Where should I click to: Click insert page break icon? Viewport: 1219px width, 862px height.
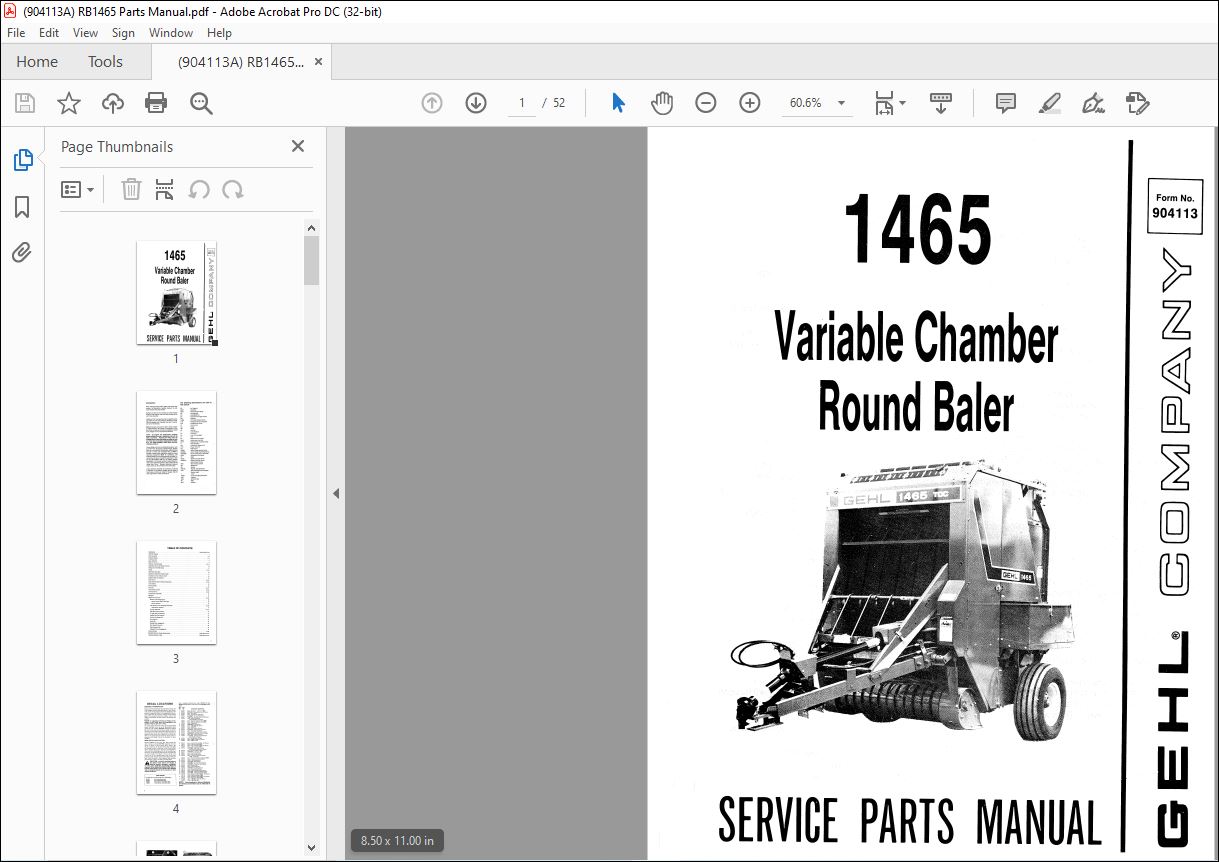tap(165, 189)
